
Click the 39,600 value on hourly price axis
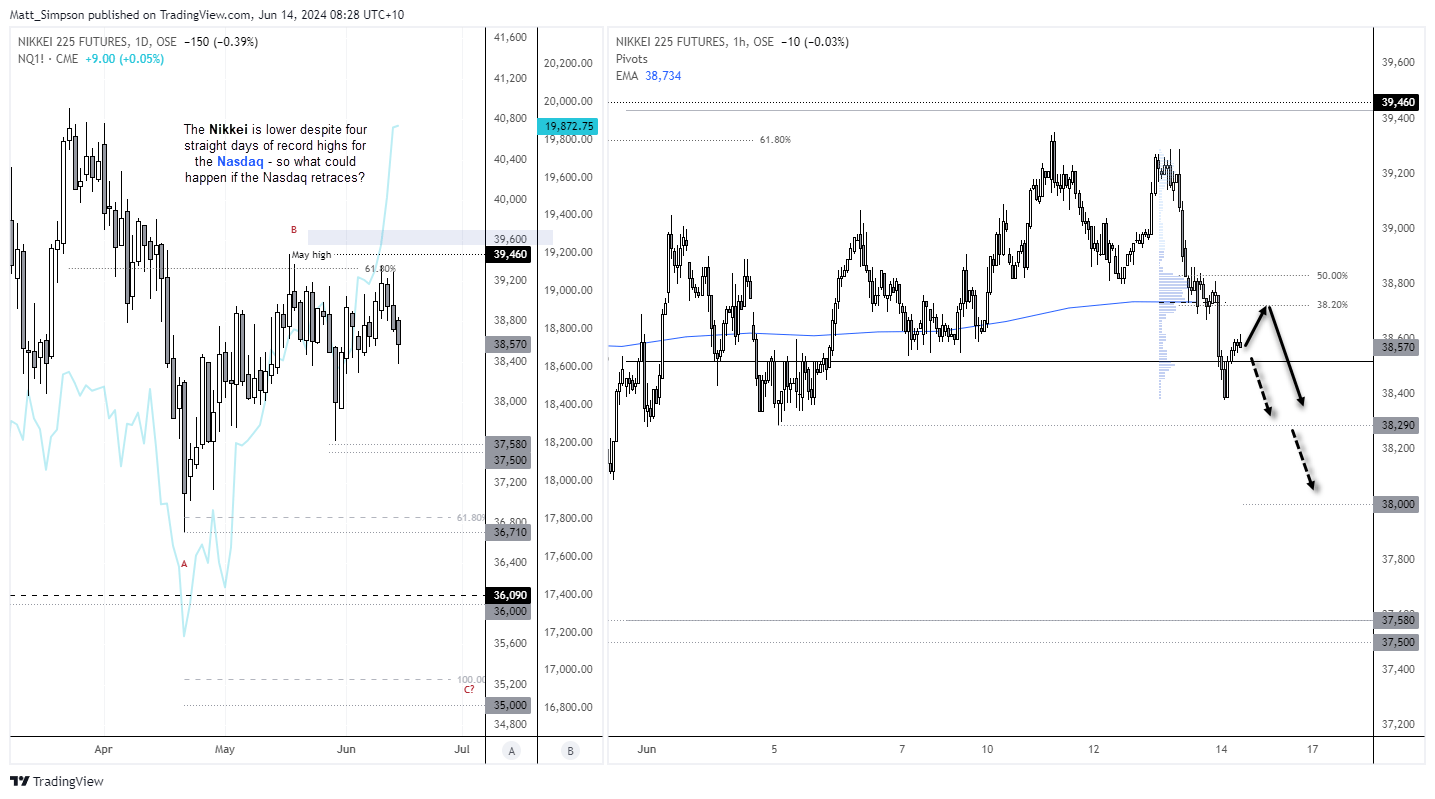tap(1398, 62)
